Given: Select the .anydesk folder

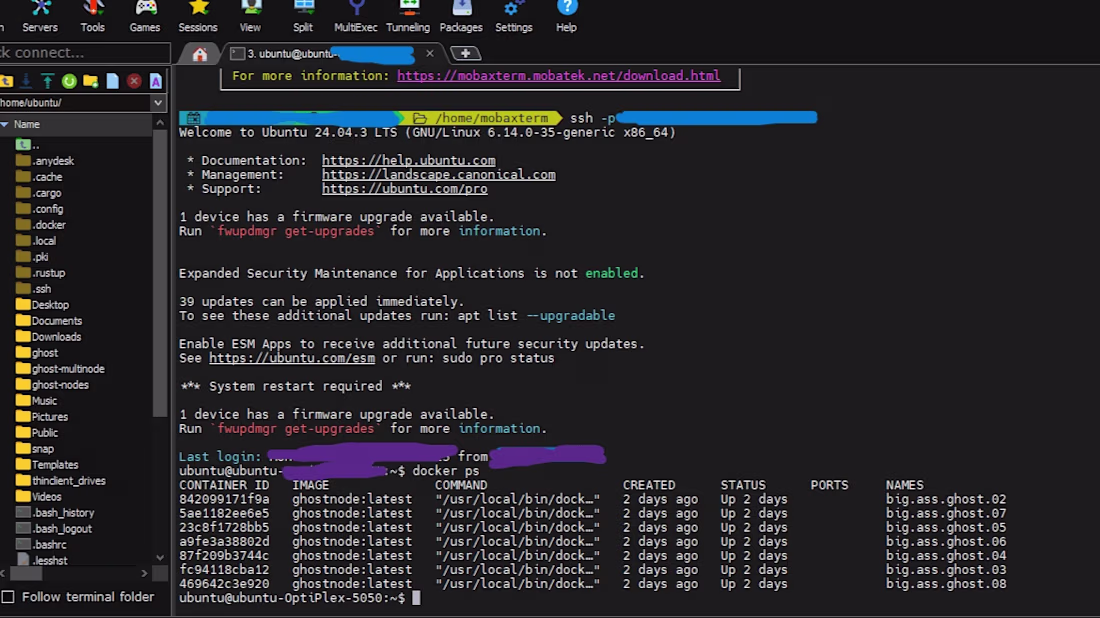Looking at the screenshot, I should (x=45, y=161).
